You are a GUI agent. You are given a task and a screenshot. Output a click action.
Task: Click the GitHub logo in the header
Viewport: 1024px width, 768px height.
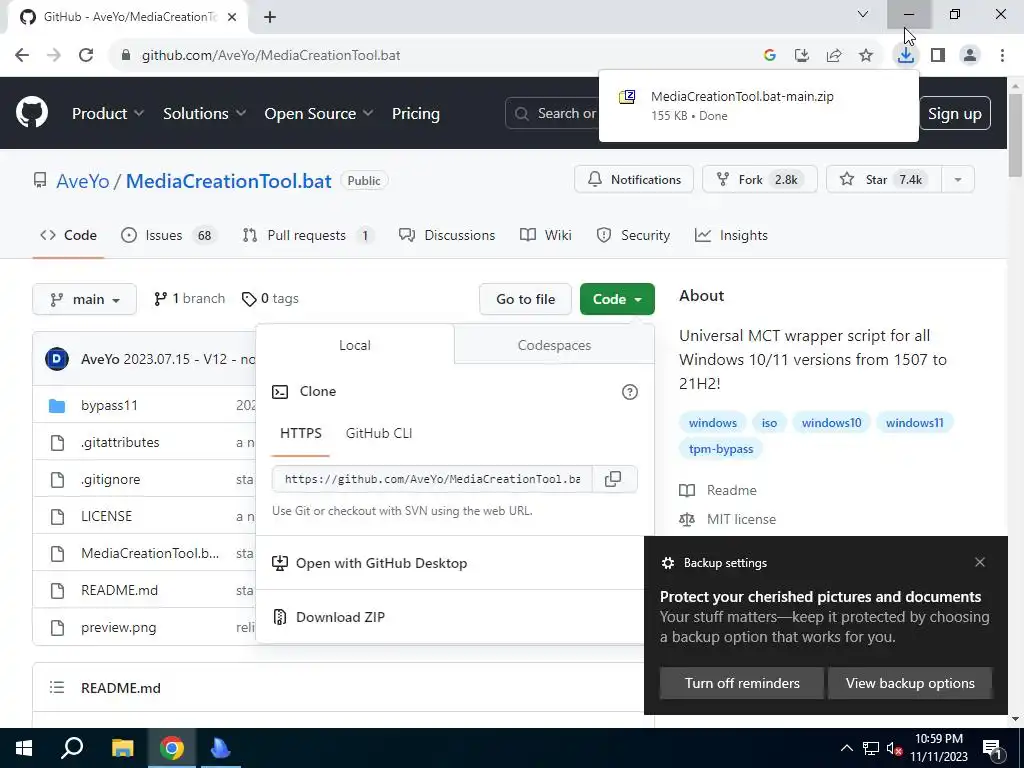(32, 113)
